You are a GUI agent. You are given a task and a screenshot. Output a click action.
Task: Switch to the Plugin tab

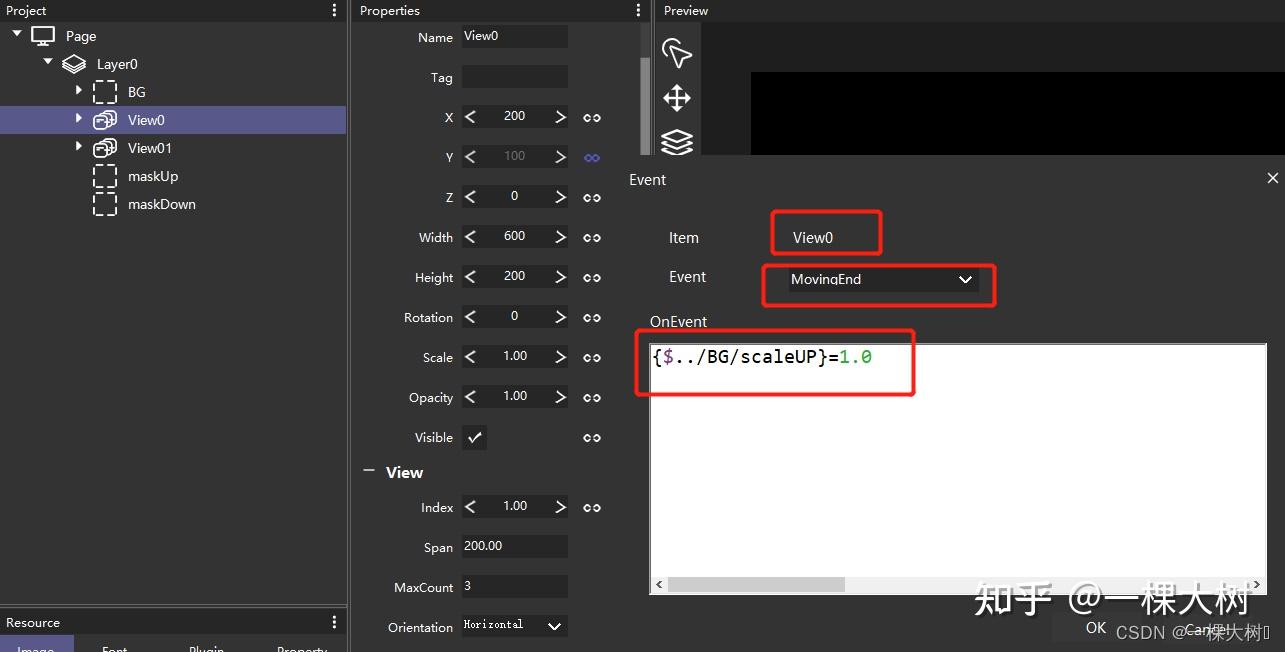pyautogui.click(x=205, y=648)
